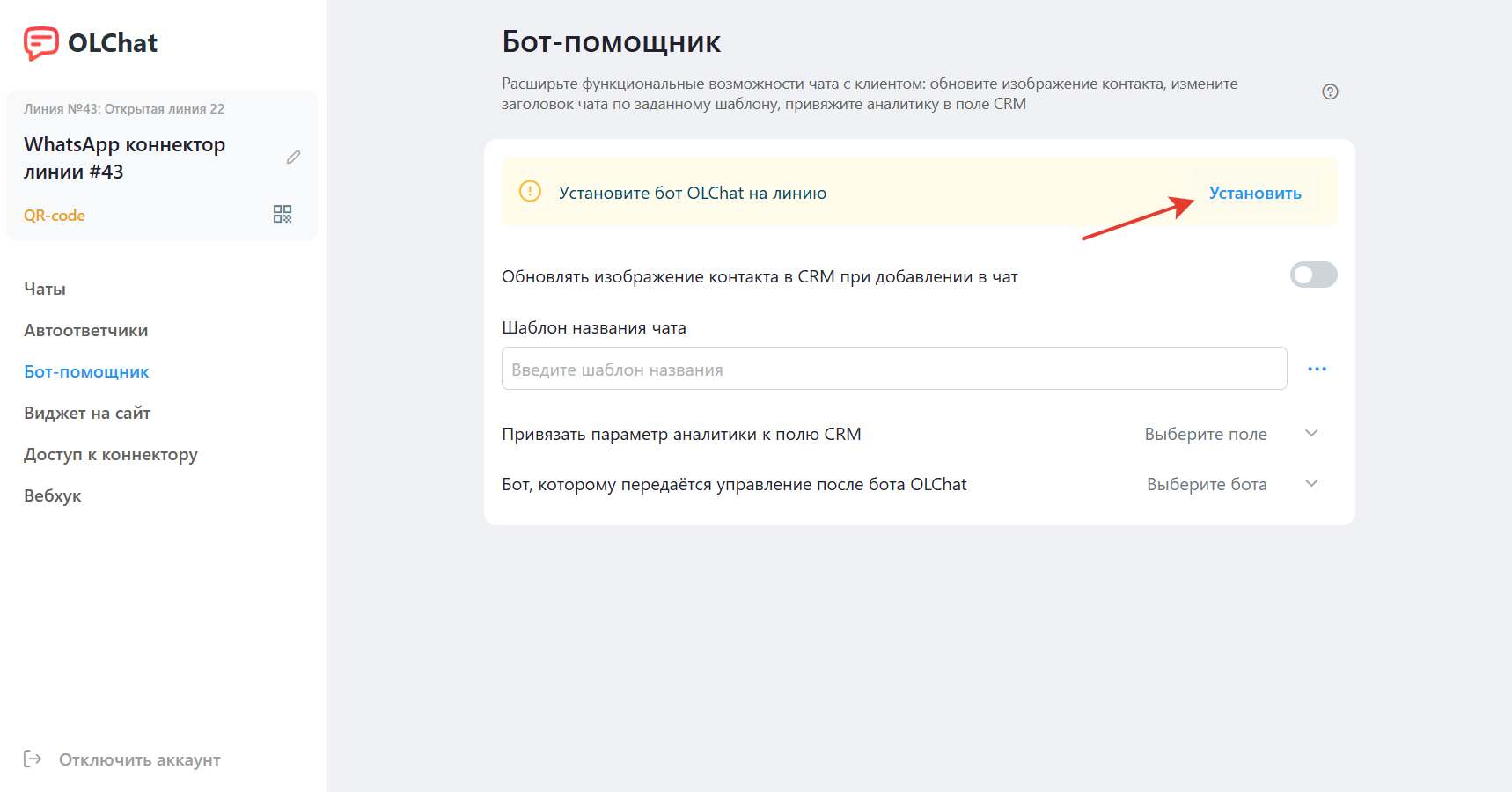
Task: Click the 'Установить' button
Action: 1254,194
